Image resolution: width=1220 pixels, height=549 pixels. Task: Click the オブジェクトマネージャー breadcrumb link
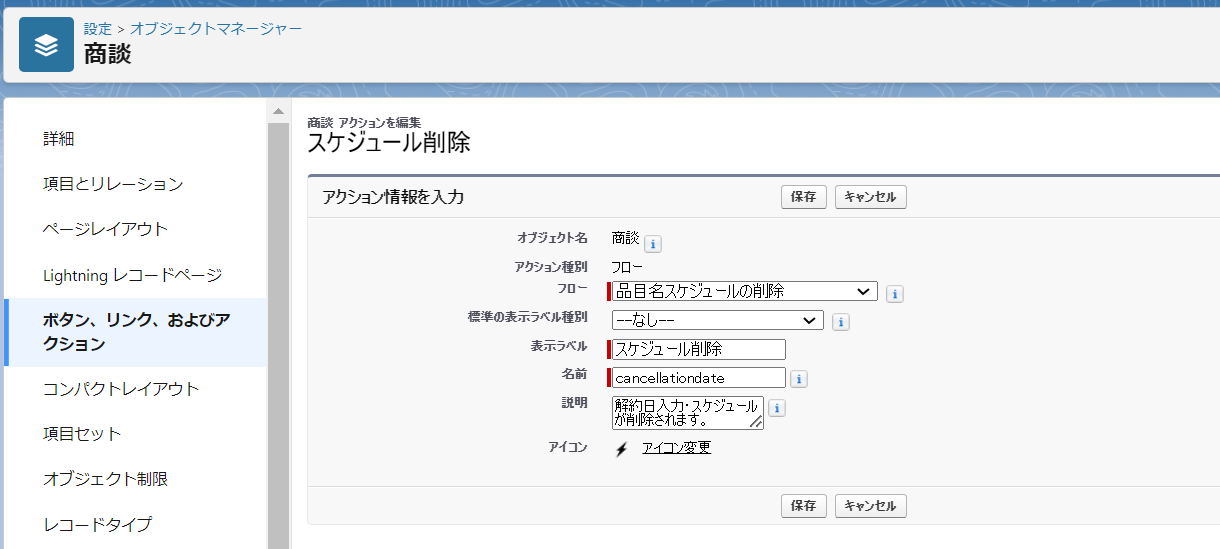pos(216,28)
